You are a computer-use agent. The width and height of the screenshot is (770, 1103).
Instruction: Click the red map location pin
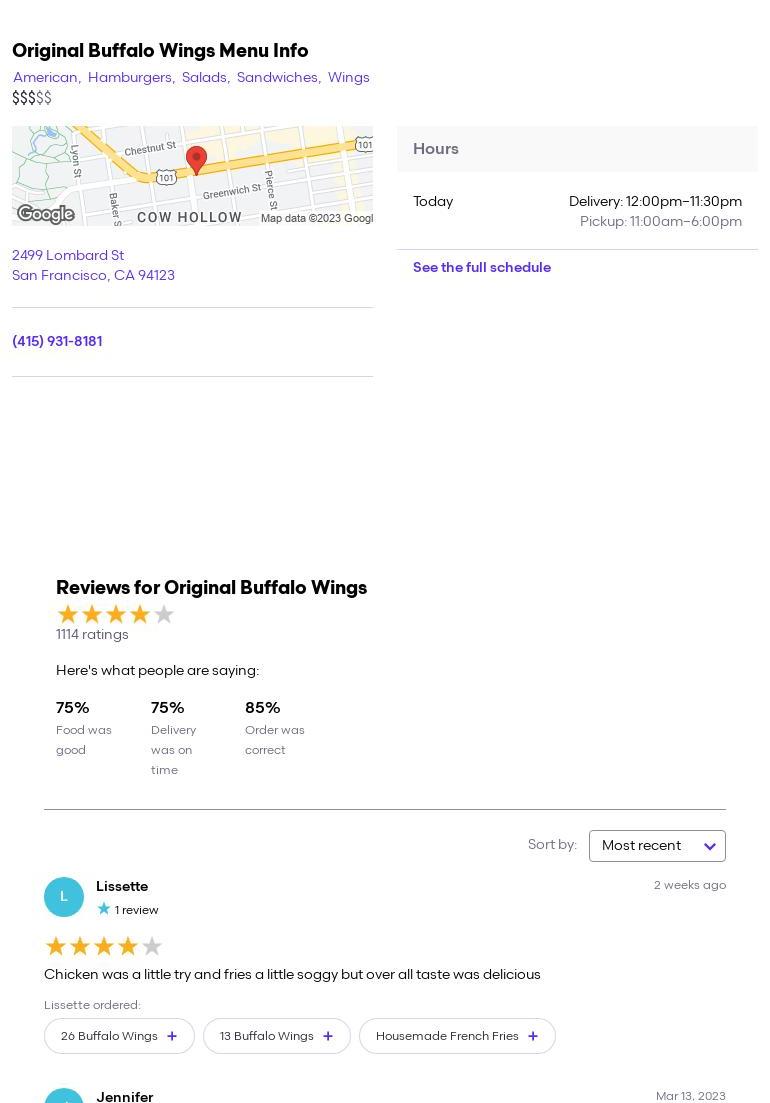coord(197,159)
